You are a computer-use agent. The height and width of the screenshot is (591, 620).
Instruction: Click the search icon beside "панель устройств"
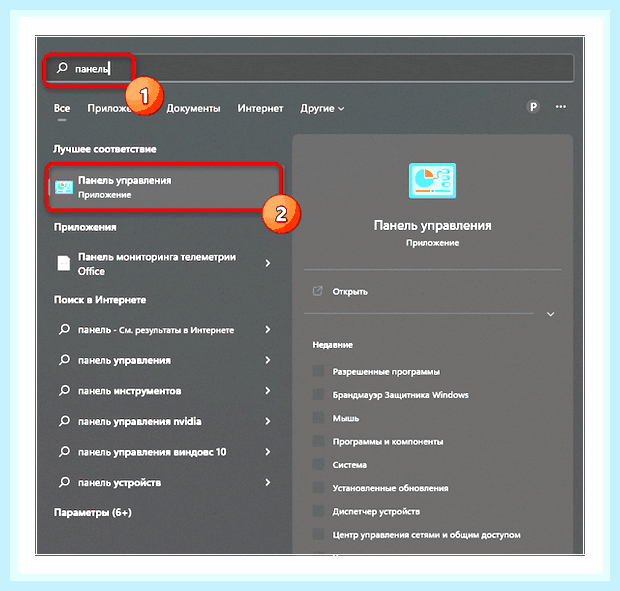pos(64,482)
